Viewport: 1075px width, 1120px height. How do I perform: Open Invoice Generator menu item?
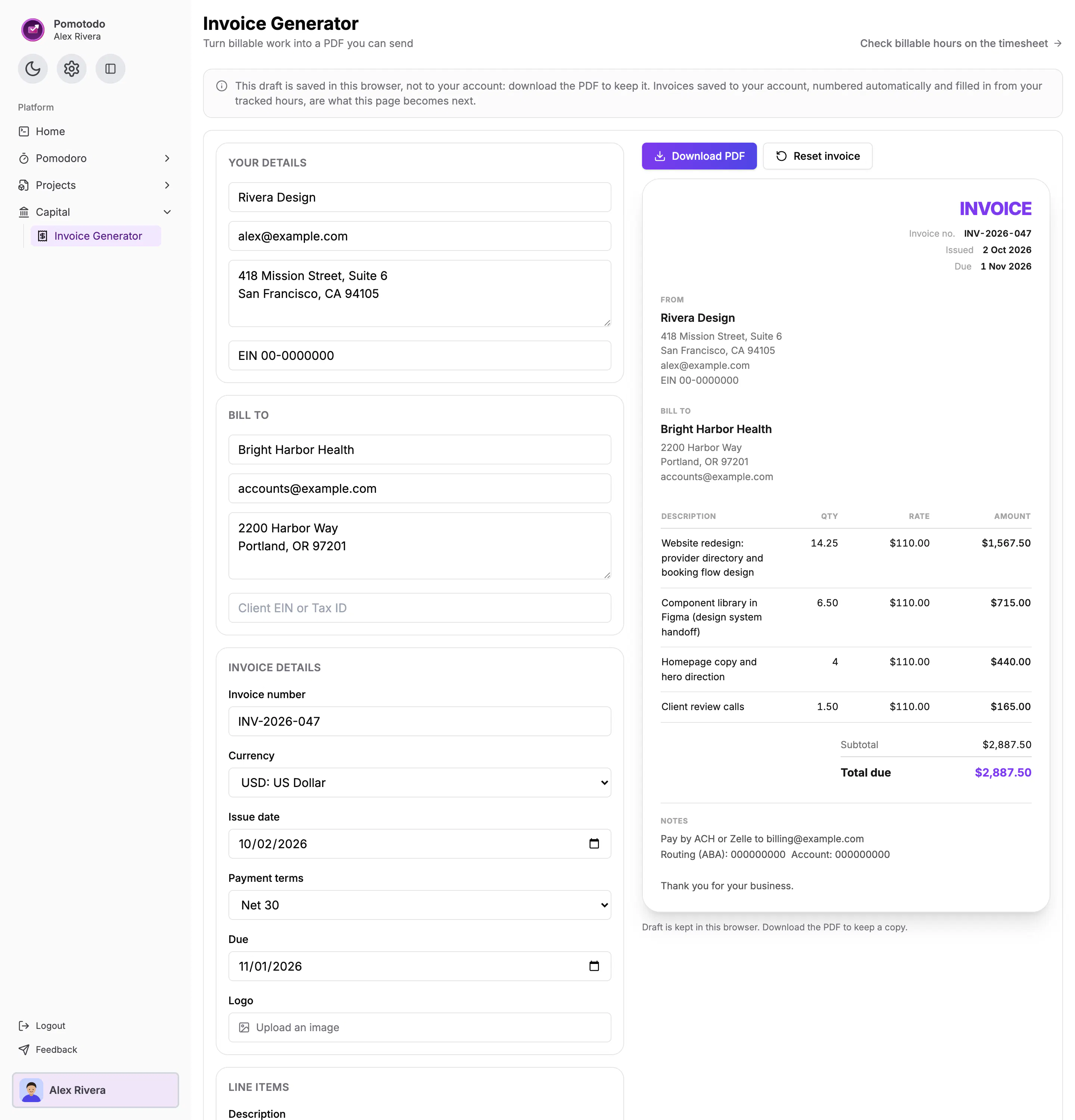pyautogui.click(x=96, y=236)
